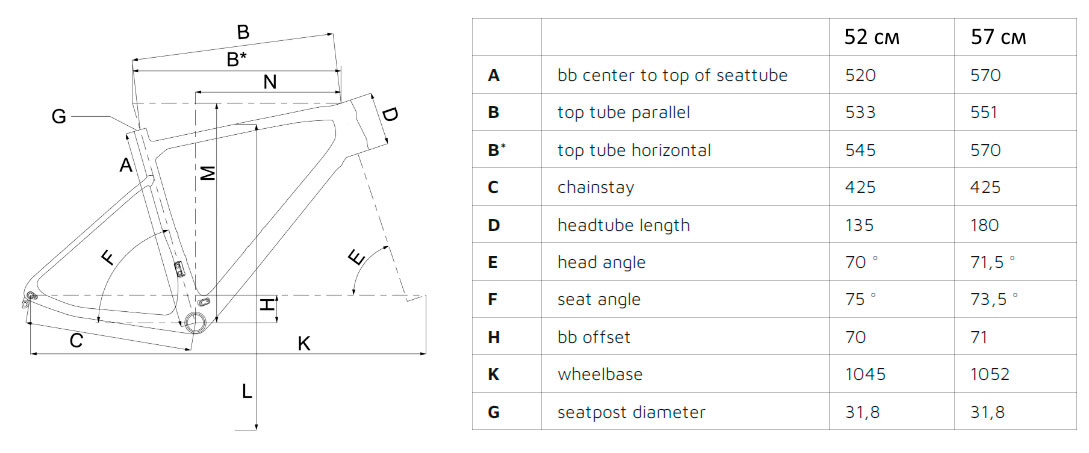Click the seat angle 73,5° value
The width and height of the screenshot is (1089, 453).
(995, 299)
